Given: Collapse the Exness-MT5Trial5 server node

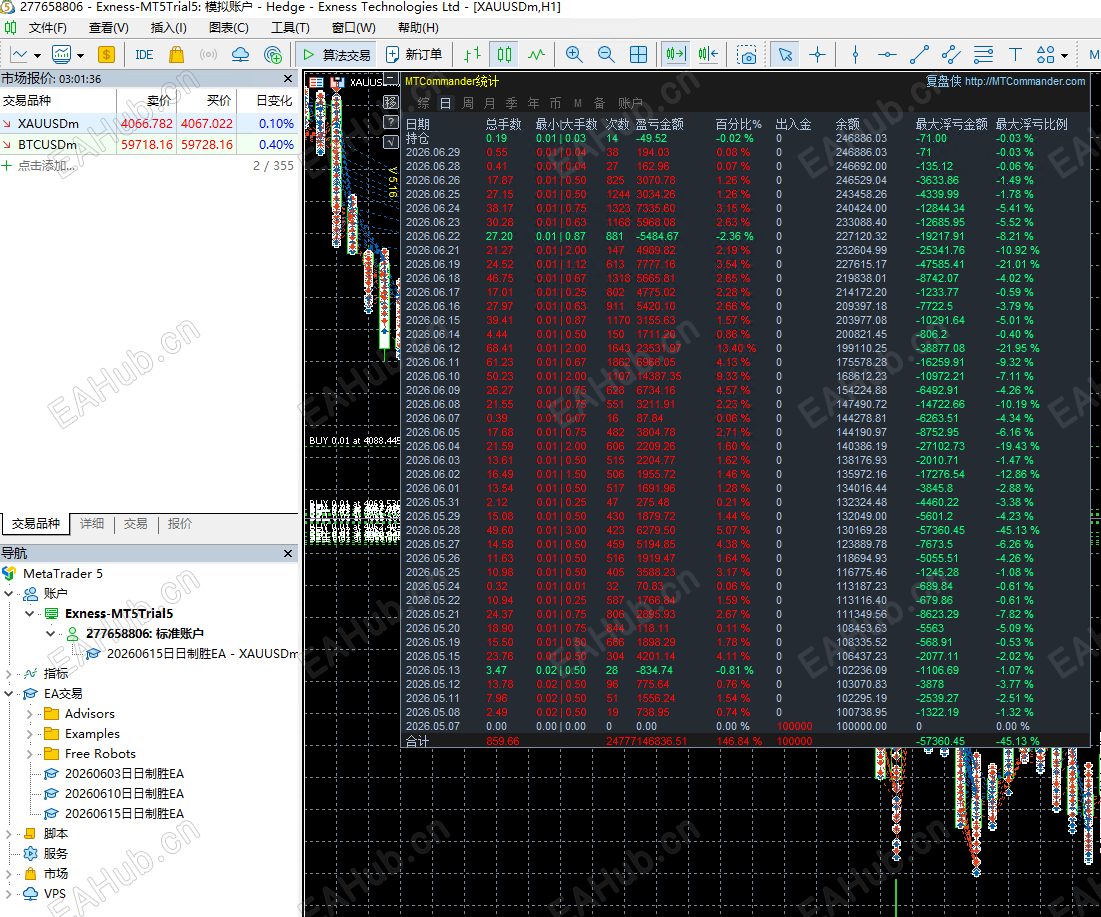Looking at the screenshot, I should (29, 614).
